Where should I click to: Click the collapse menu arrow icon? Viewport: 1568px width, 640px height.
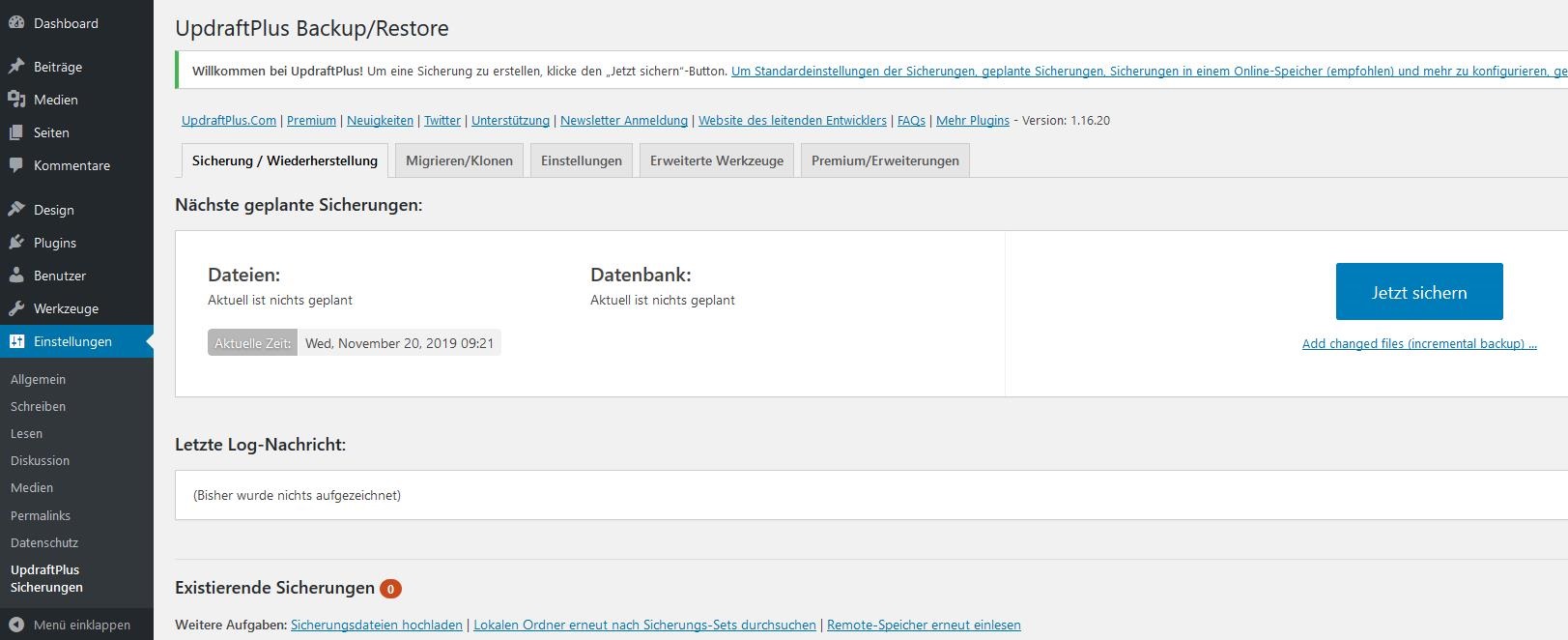(x=16, y=625)
